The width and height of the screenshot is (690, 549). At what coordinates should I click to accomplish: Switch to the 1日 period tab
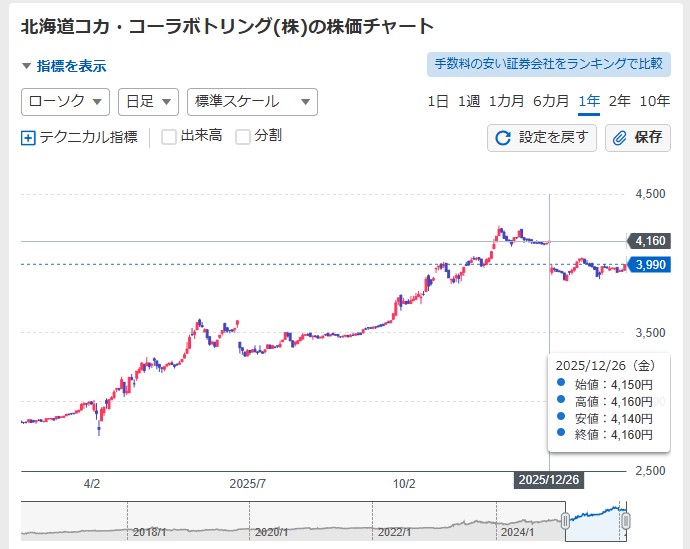coord(438,101)
